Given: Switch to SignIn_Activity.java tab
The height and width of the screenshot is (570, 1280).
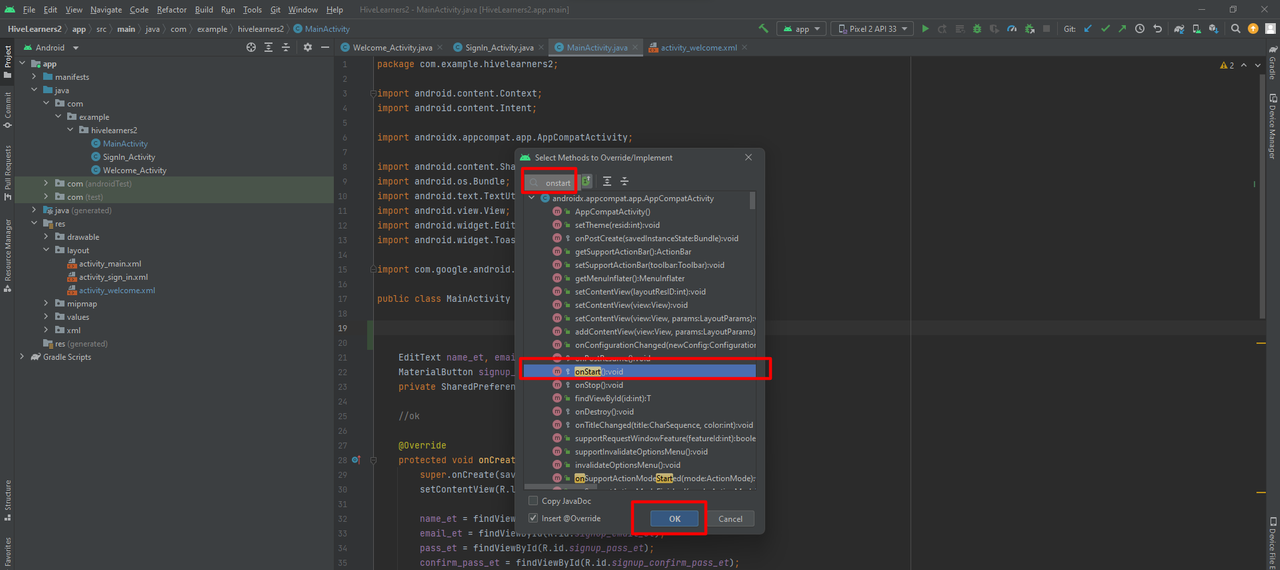Looking at the screenshot, I should pyautogui.click(x=500, y=47).
